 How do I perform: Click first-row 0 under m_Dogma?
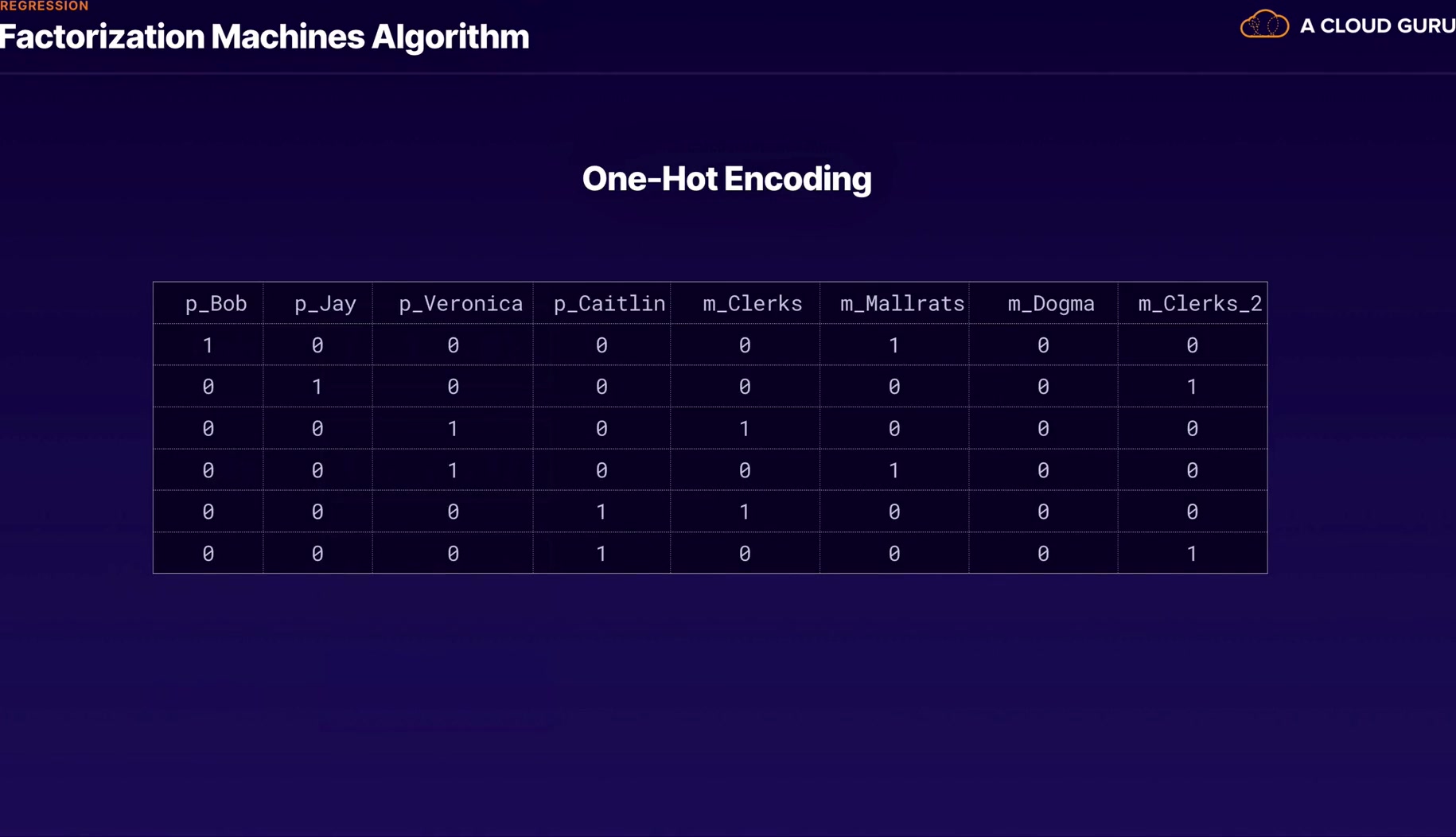click(x=1042, y=345)
